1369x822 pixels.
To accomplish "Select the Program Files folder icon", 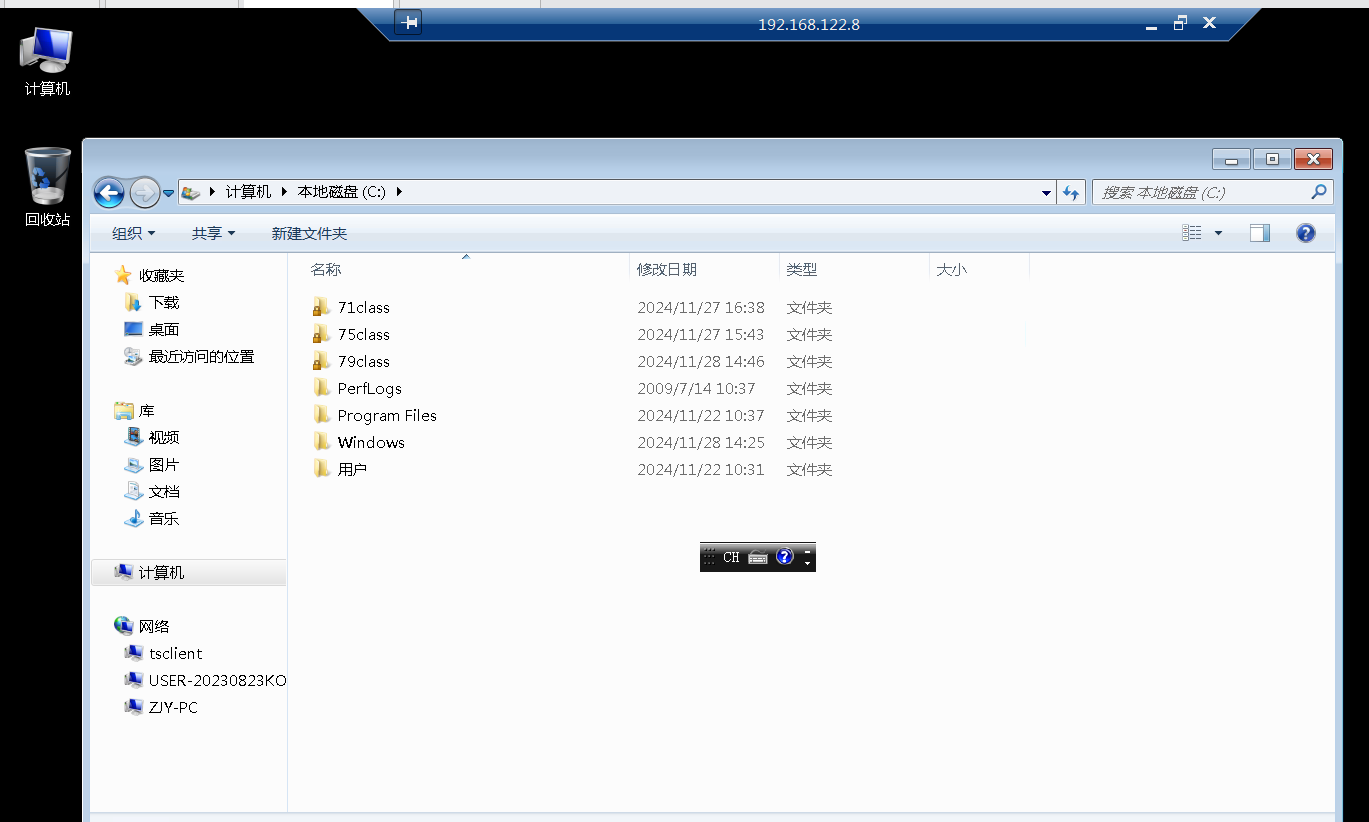I will point(321,415).
